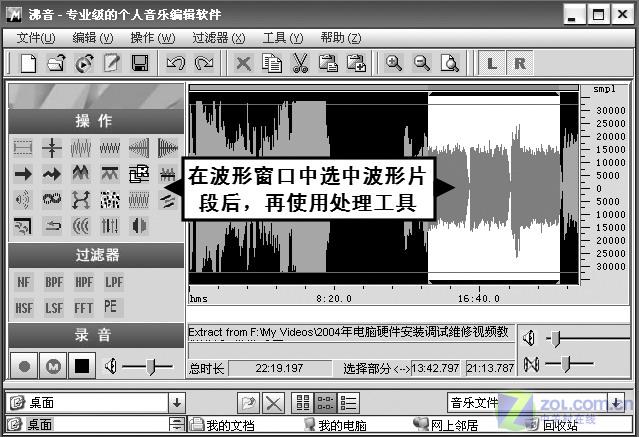Open the 工具(Y) menu
Image resolution: width=639 pixels, height=437 pixels.
pos(283,38)
